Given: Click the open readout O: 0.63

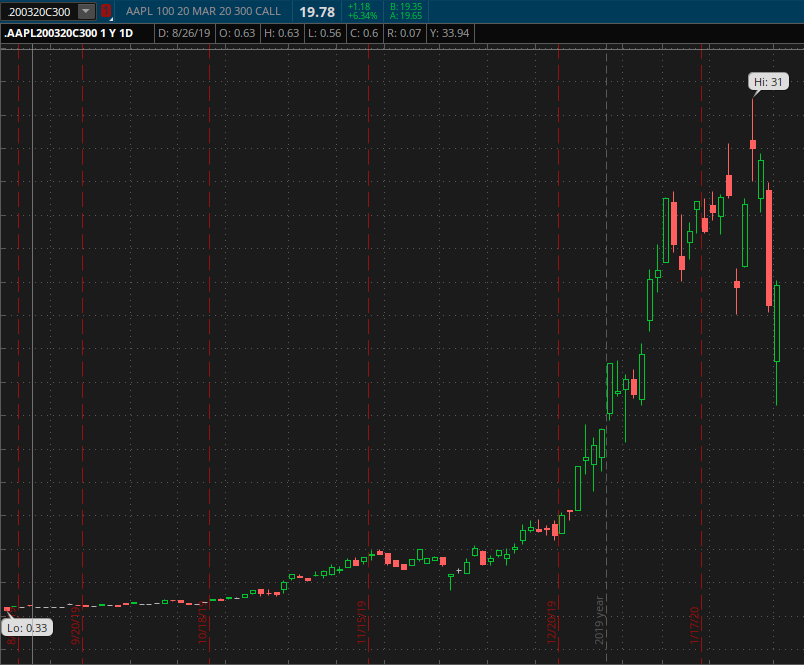Looking at the screenshot, I should point(237,33).
